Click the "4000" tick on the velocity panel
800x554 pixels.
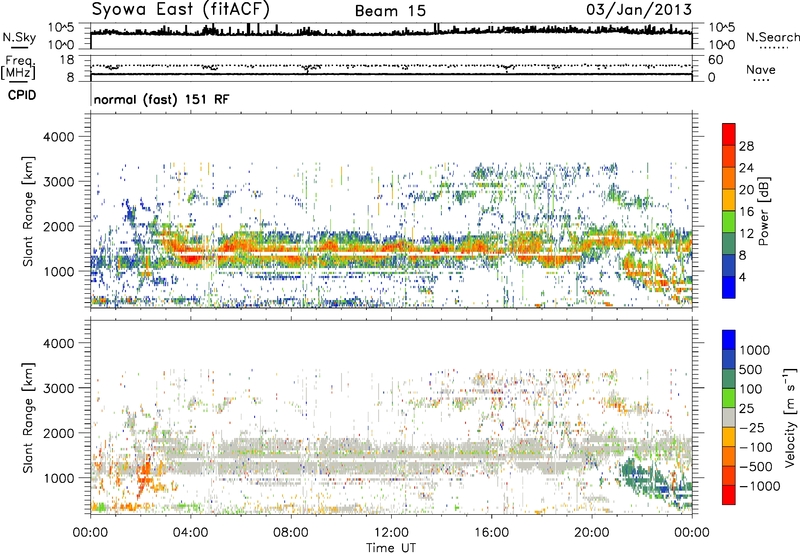(x=58, y=343)
